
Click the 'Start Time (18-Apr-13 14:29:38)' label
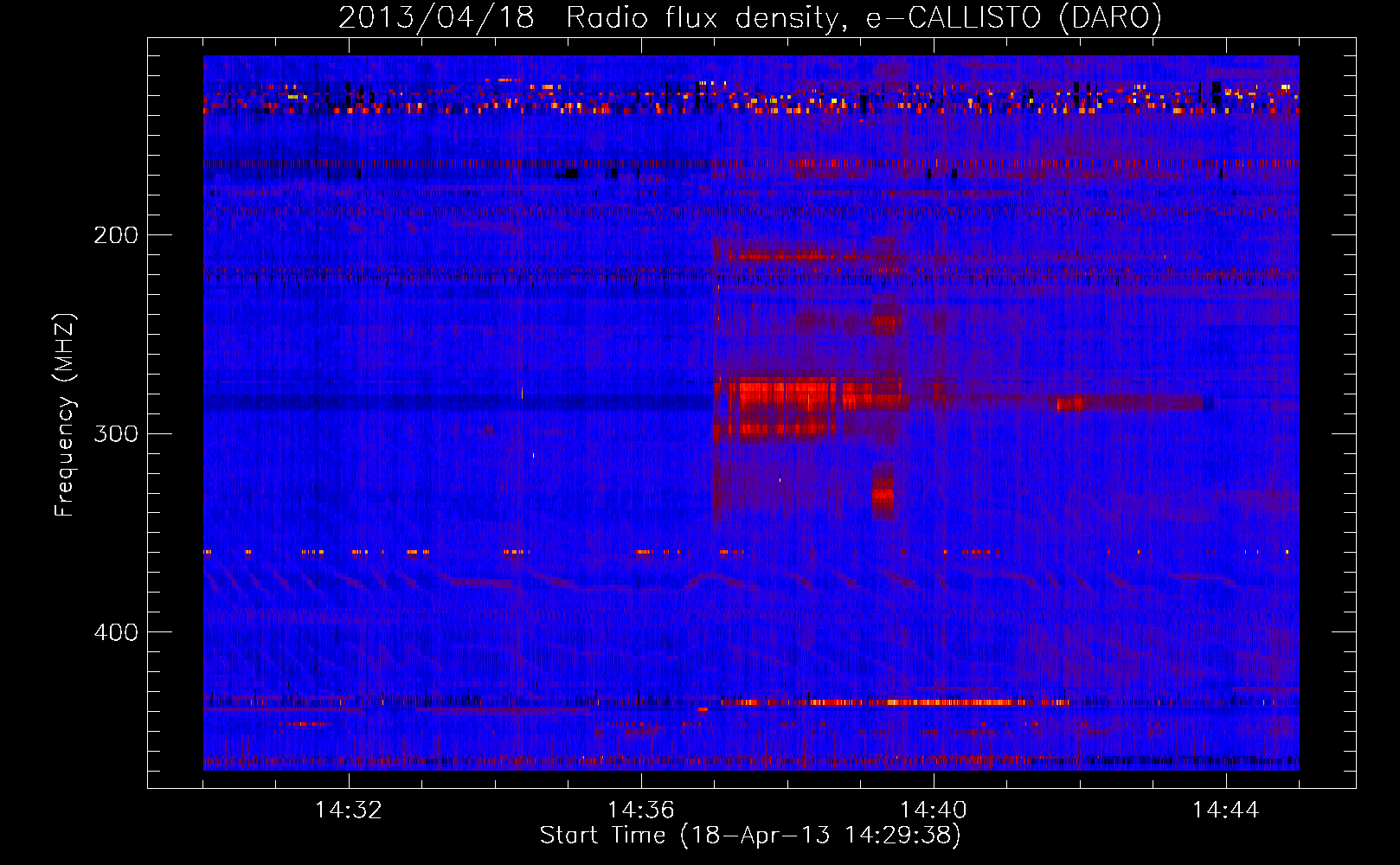pyautogui.click(x=750, y=836)
